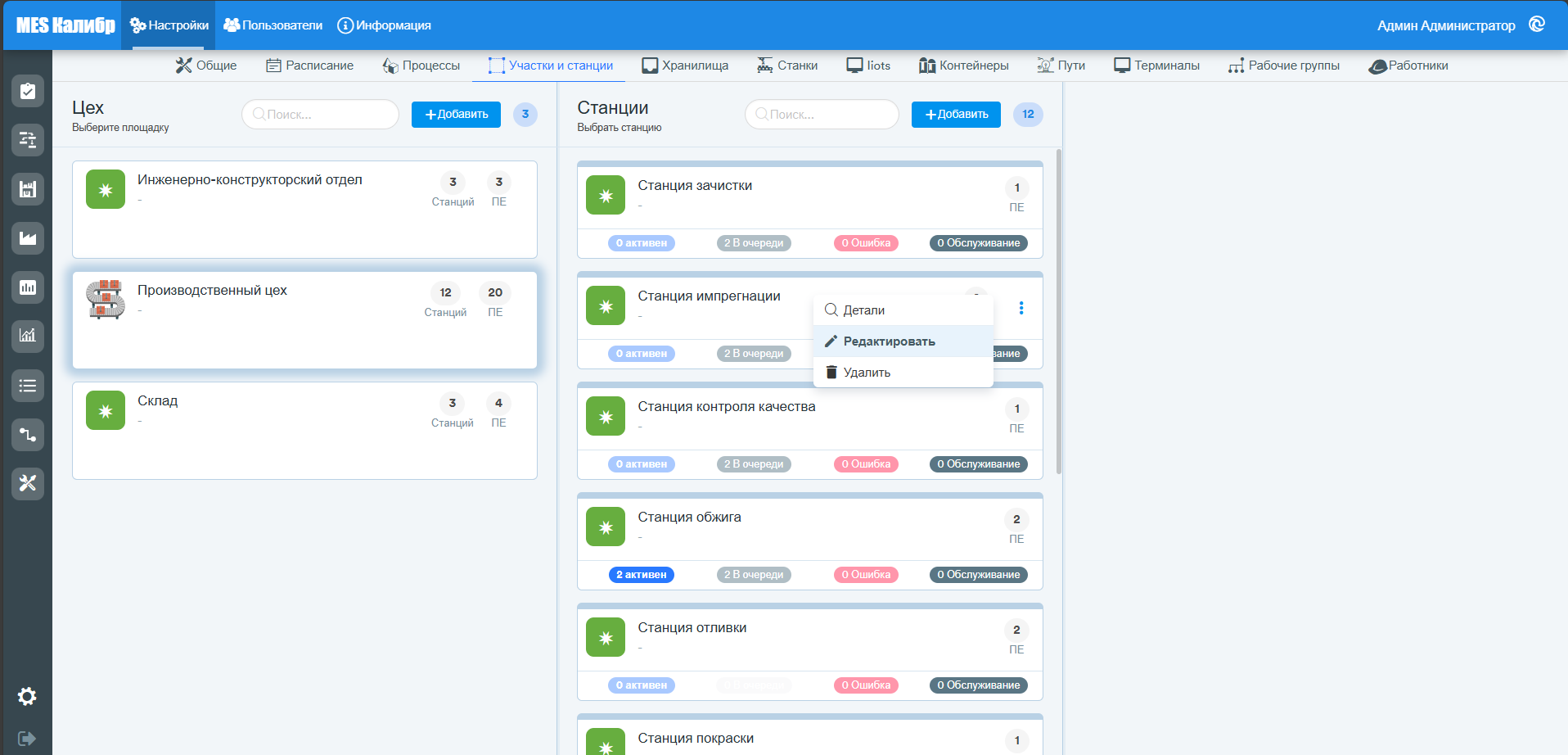Screen dimensions: 1568x755
Task: Switch to the Процессы tab
Action: click(421, 66)
